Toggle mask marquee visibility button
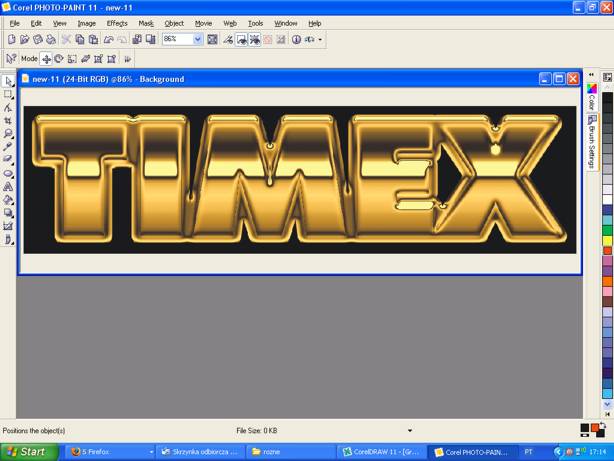Image resolution: width=614 pixels, height=461 pixels. tap(242, 40)
